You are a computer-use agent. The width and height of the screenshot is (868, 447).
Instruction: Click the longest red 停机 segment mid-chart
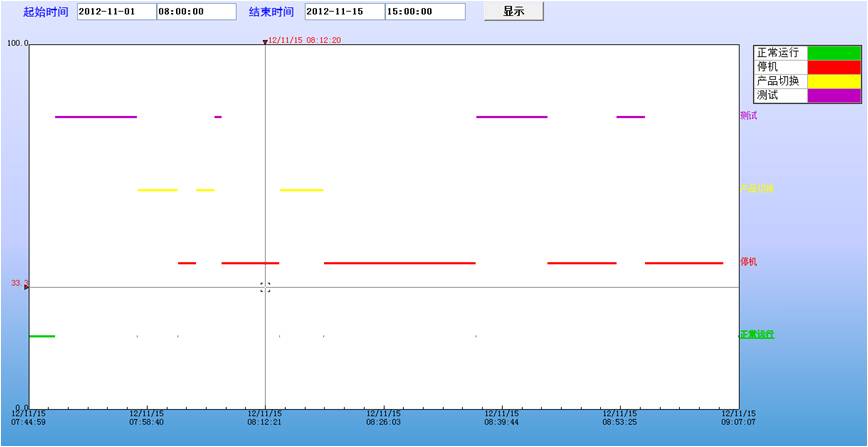399,263
